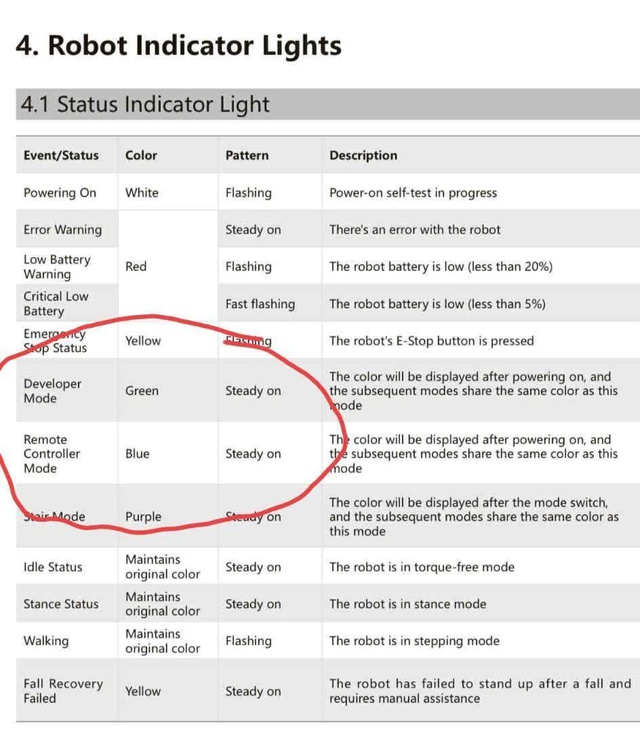
Task: Select the "Powering On" event cell
Action: point(60,193)
